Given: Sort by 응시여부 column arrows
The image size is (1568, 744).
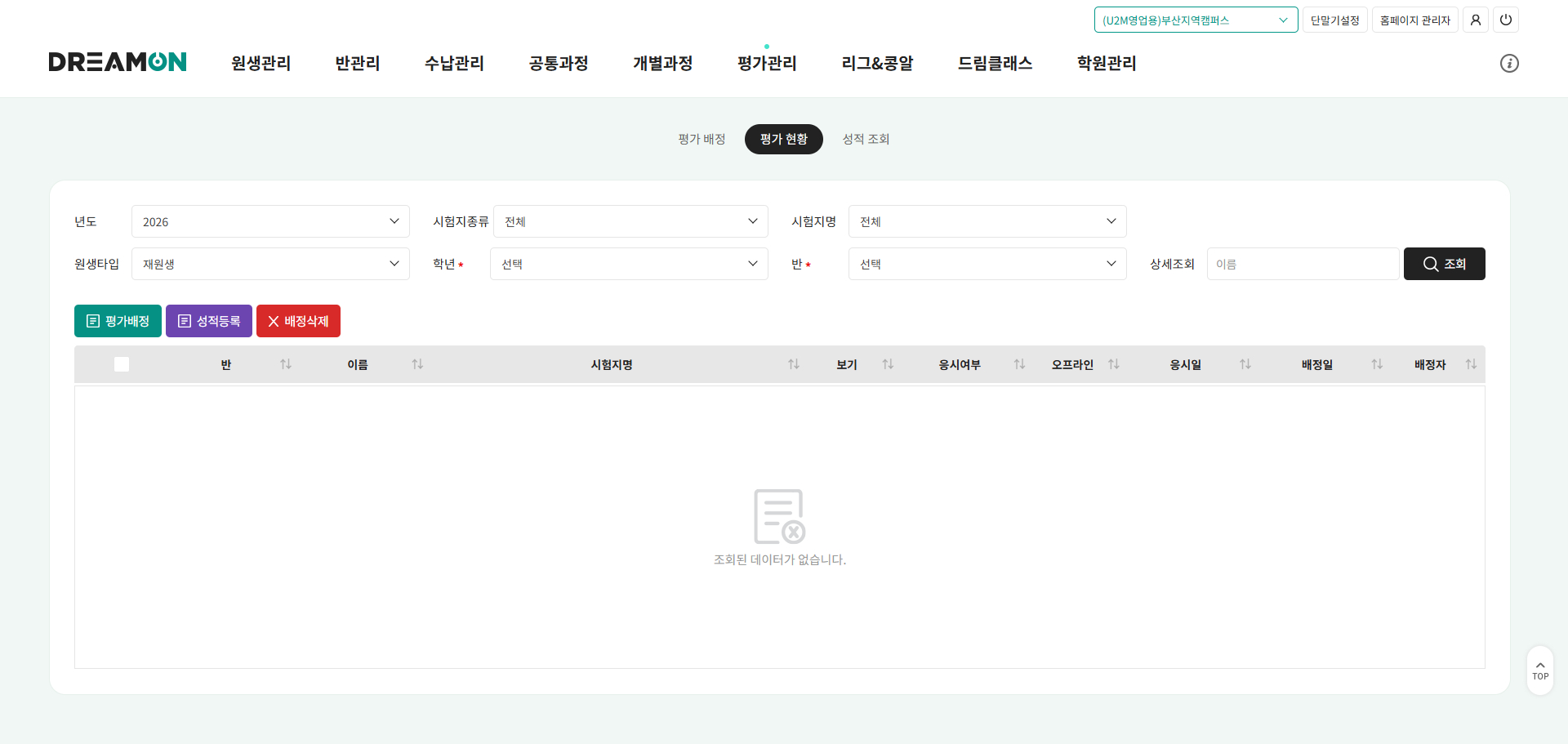Looking at the screenshot, I should [1019, 364].
